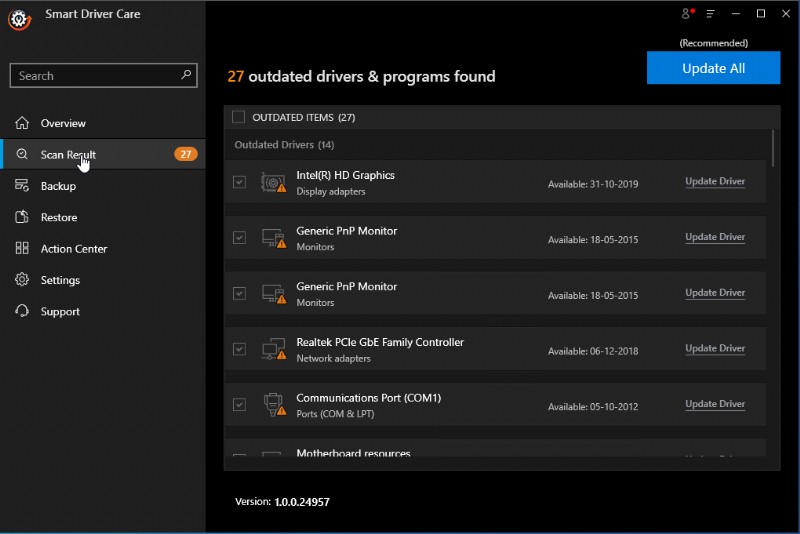Uncheck the Realtek PCIe GbE checkbox
This screenshot has height=534, width=800.
(238, 349)
